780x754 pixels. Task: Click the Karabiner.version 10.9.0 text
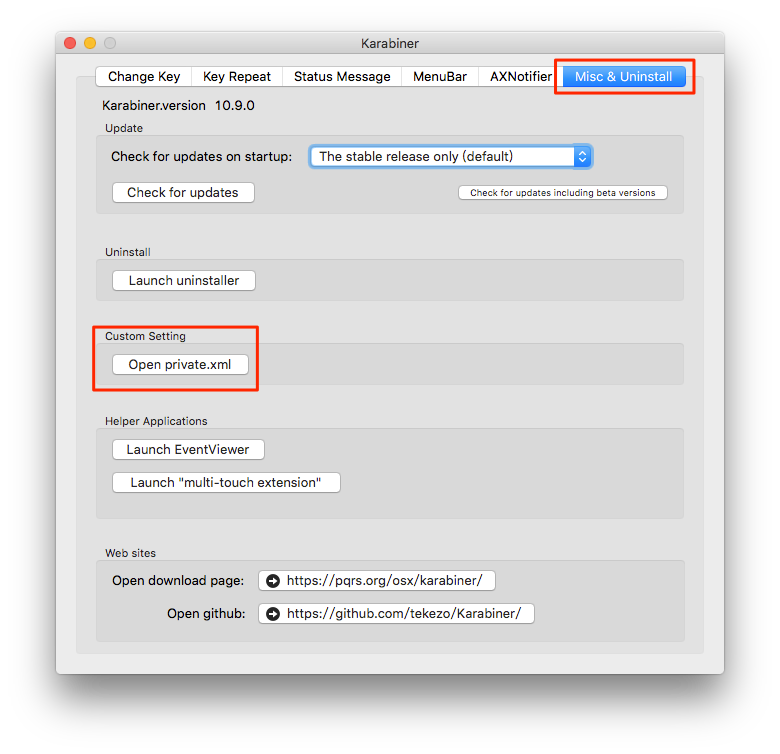tap(178, 105)
